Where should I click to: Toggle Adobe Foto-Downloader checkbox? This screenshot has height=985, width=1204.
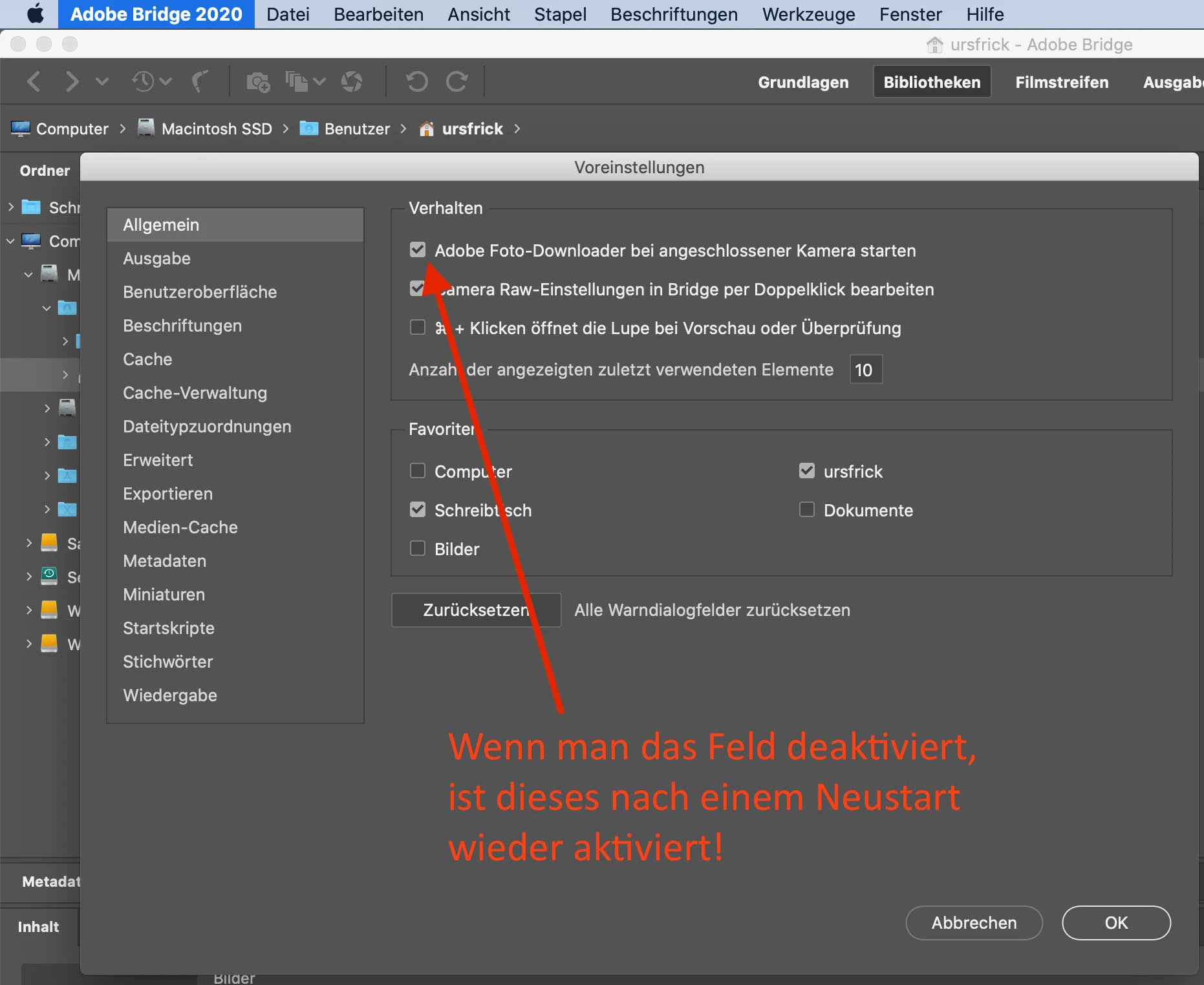pos(418,249)
